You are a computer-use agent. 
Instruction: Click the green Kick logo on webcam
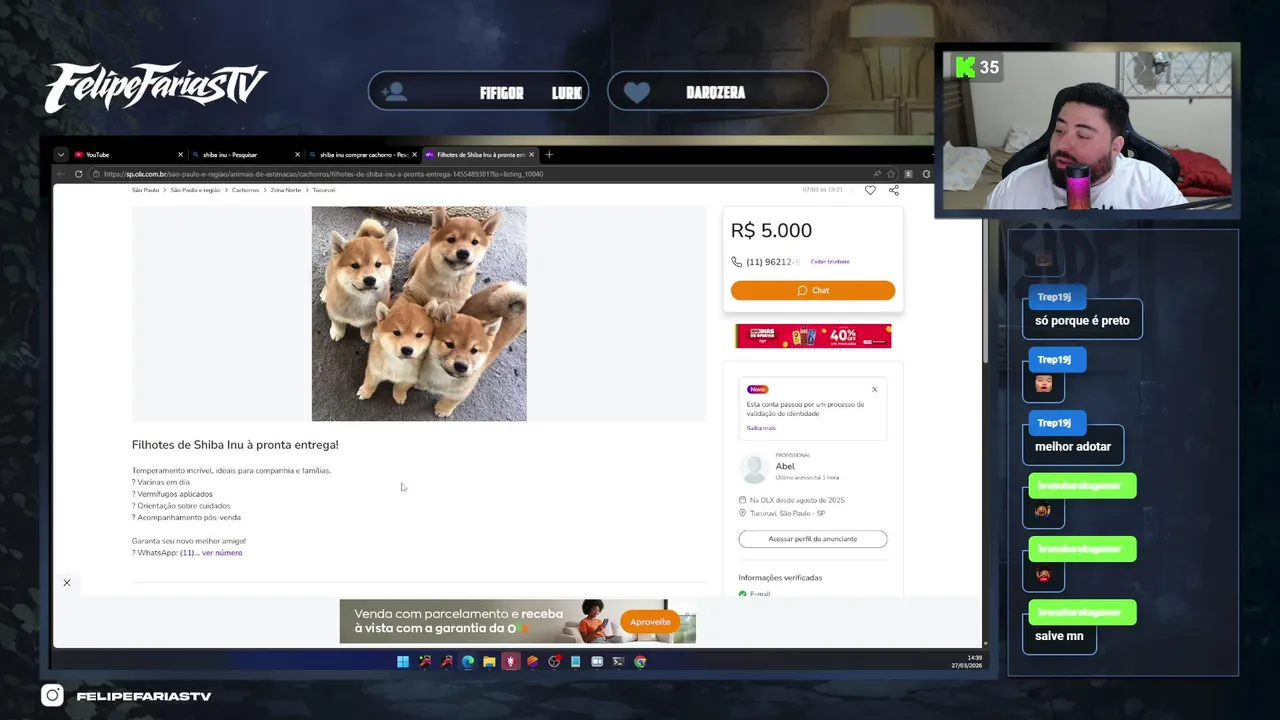click(965, 67)
